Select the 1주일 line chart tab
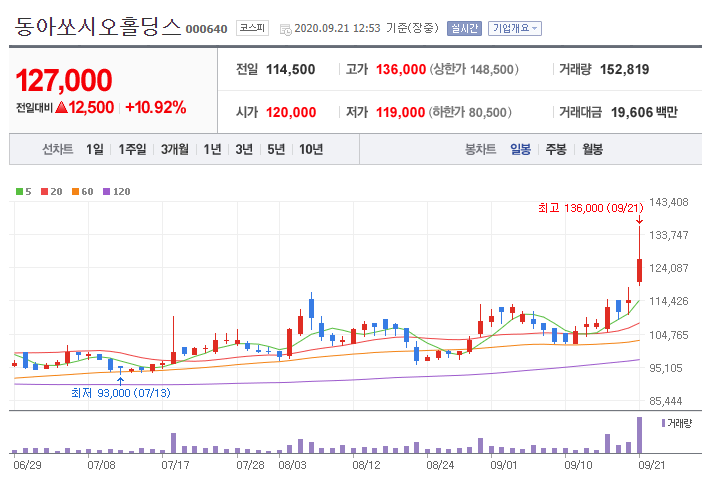Image resolution: width=702 pixels, height=486 pixels. [x=133, y=149]
